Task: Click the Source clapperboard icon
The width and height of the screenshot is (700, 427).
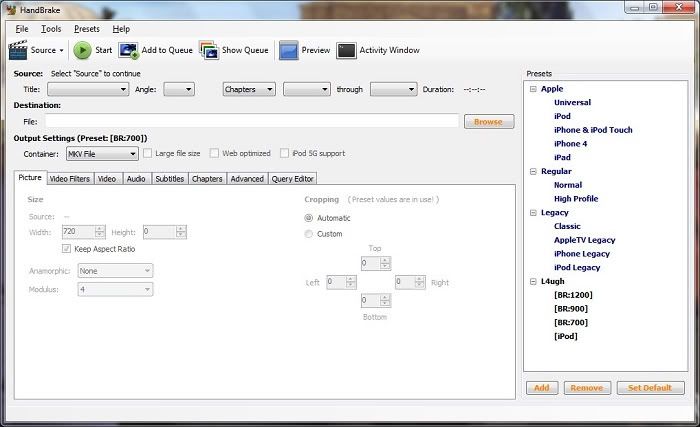Action: click(18, 50)
